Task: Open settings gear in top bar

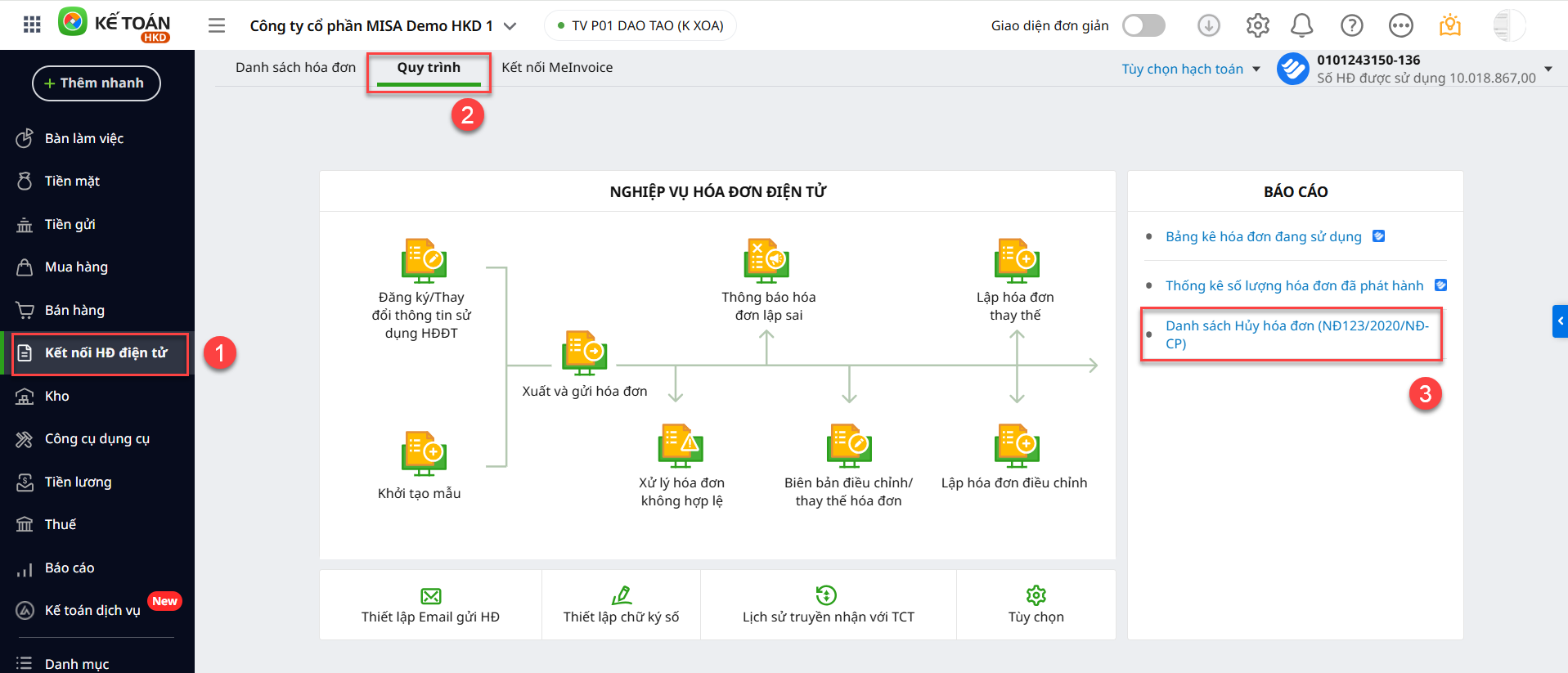Action: point(1257,26)
